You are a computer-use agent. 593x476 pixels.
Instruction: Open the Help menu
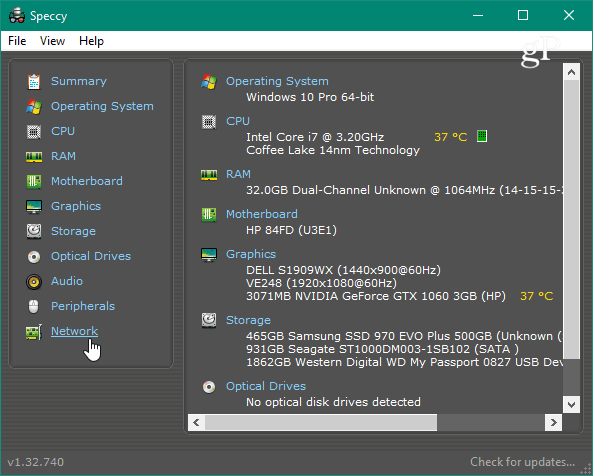click(x=91, y=41)
